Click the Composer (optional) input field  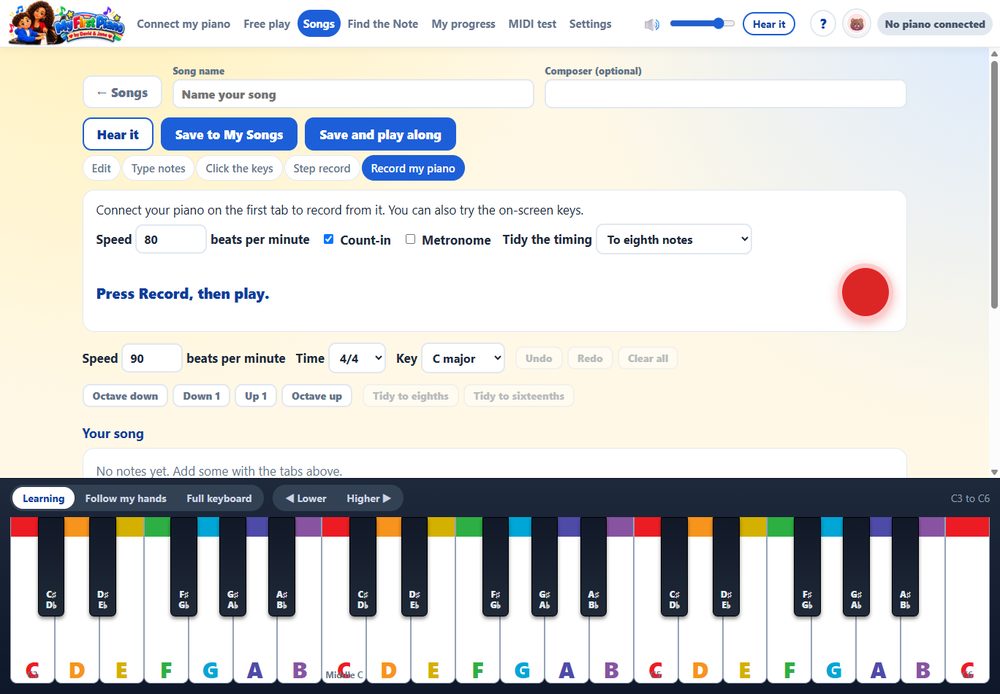pyautogui.click(x=725, y=94)
